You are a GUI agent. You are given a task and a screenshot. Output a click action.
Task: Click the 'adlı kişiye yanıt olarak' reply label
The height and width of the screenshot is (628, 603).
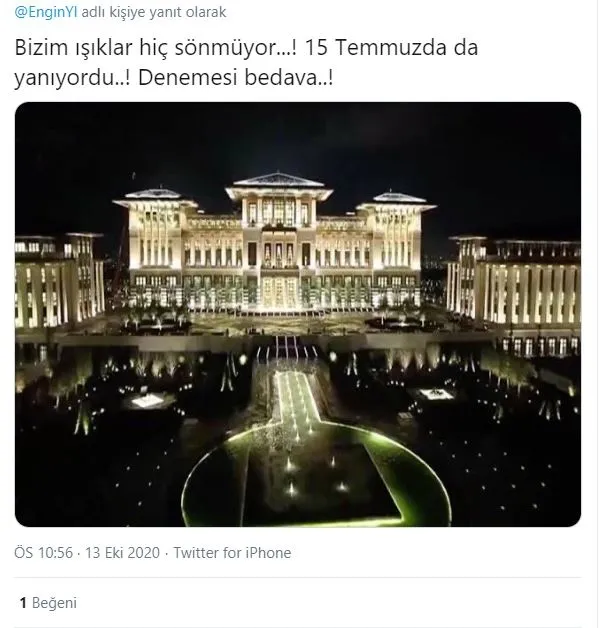pyautogui.click(x=154, y=12)
